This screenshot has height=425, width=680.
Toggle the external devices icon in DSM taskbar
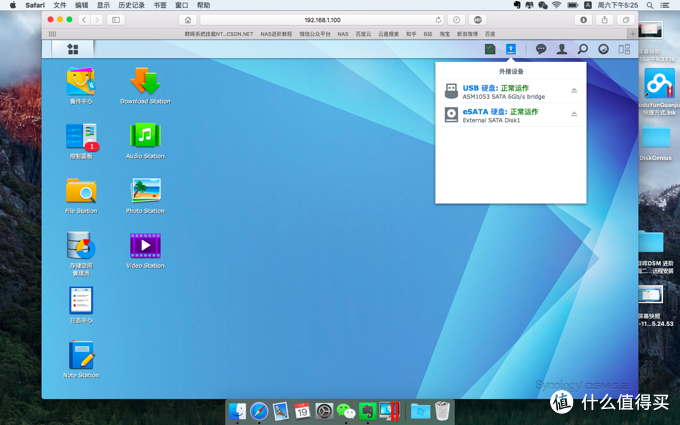click(x=511, y=49)
